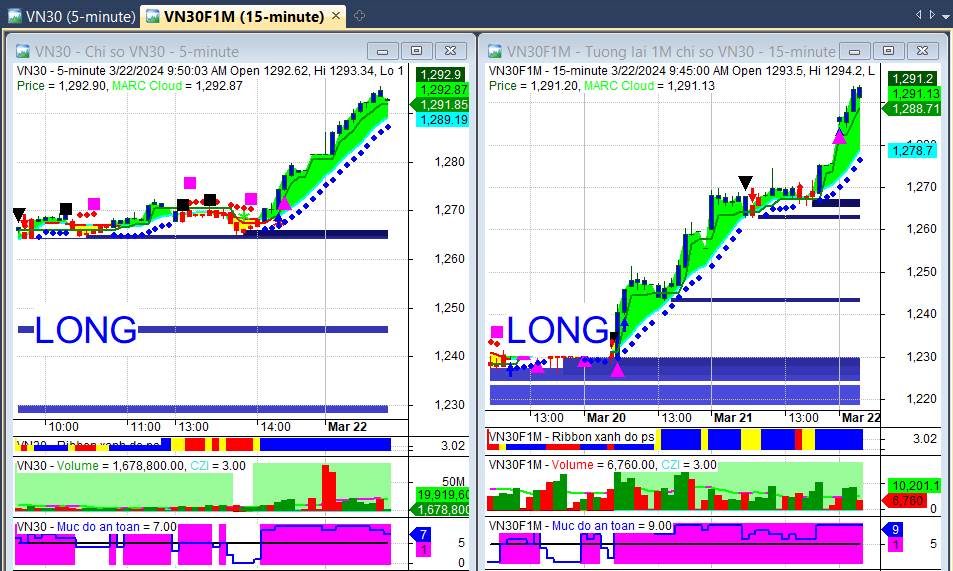Screen dimensions: 953x571
Task: Click the VN30F1M tab chart icon
Action: click(x=153, y=16)
